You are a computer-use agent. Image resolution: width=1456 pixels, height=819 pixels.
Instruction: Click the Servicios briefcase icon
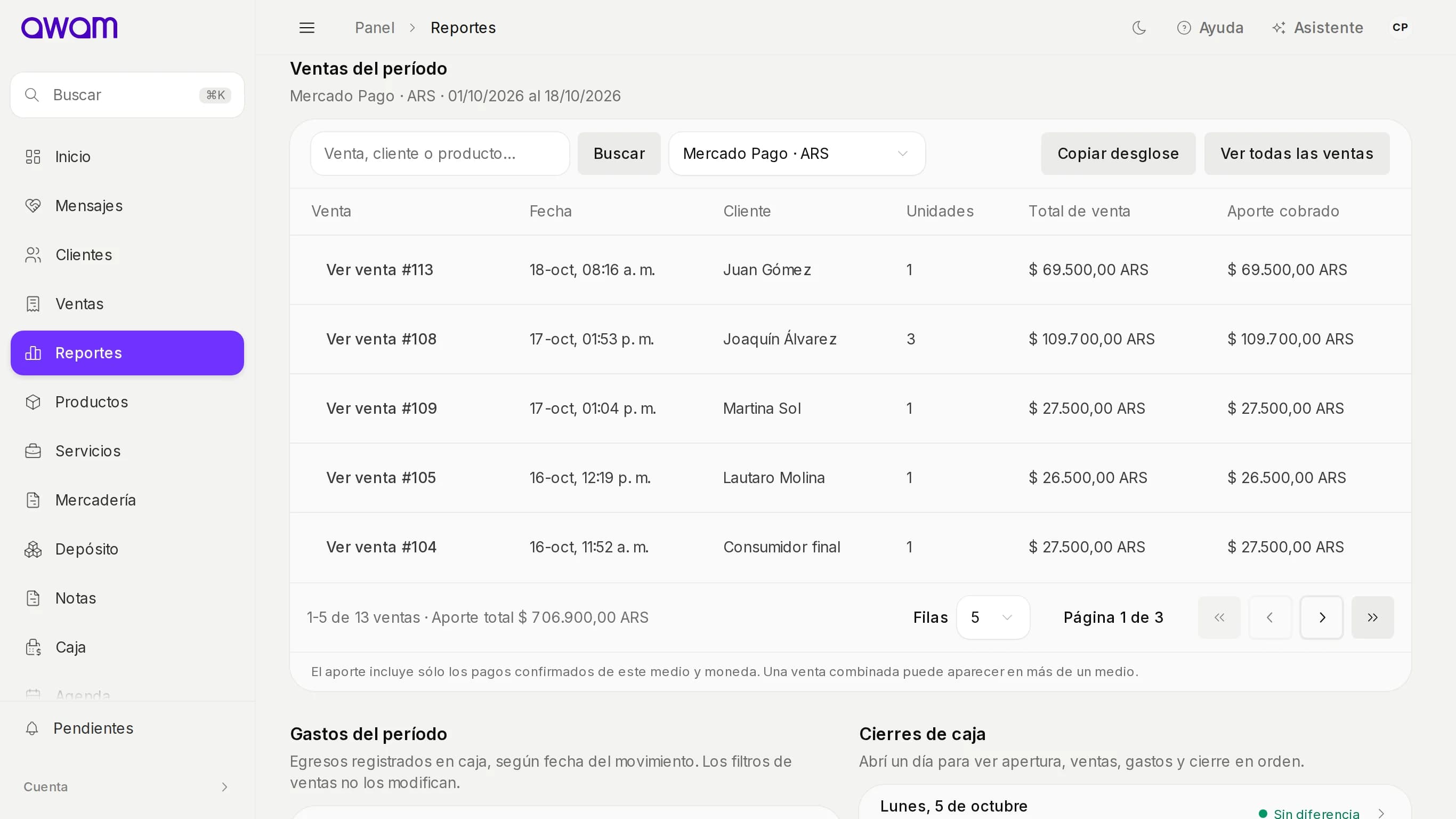[34, 451]
